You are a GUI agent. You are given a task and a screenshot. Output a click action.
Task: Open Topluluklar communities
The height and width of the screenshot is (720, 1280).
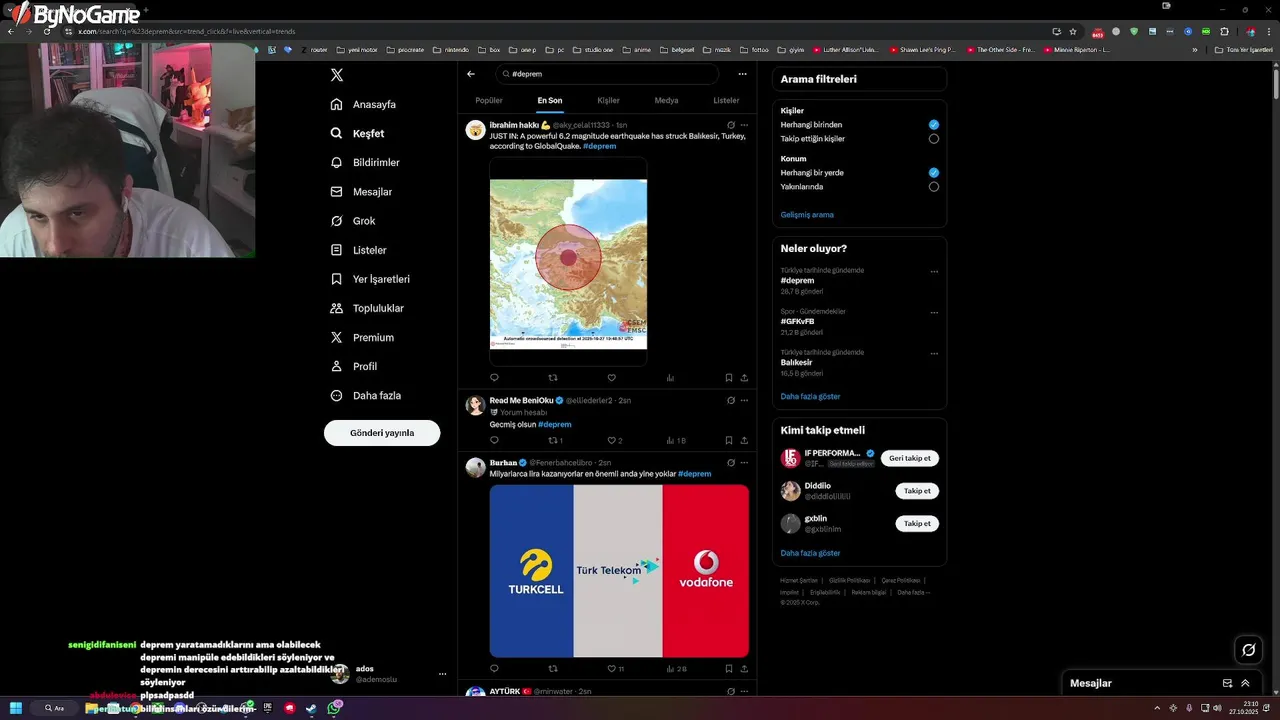367,308
